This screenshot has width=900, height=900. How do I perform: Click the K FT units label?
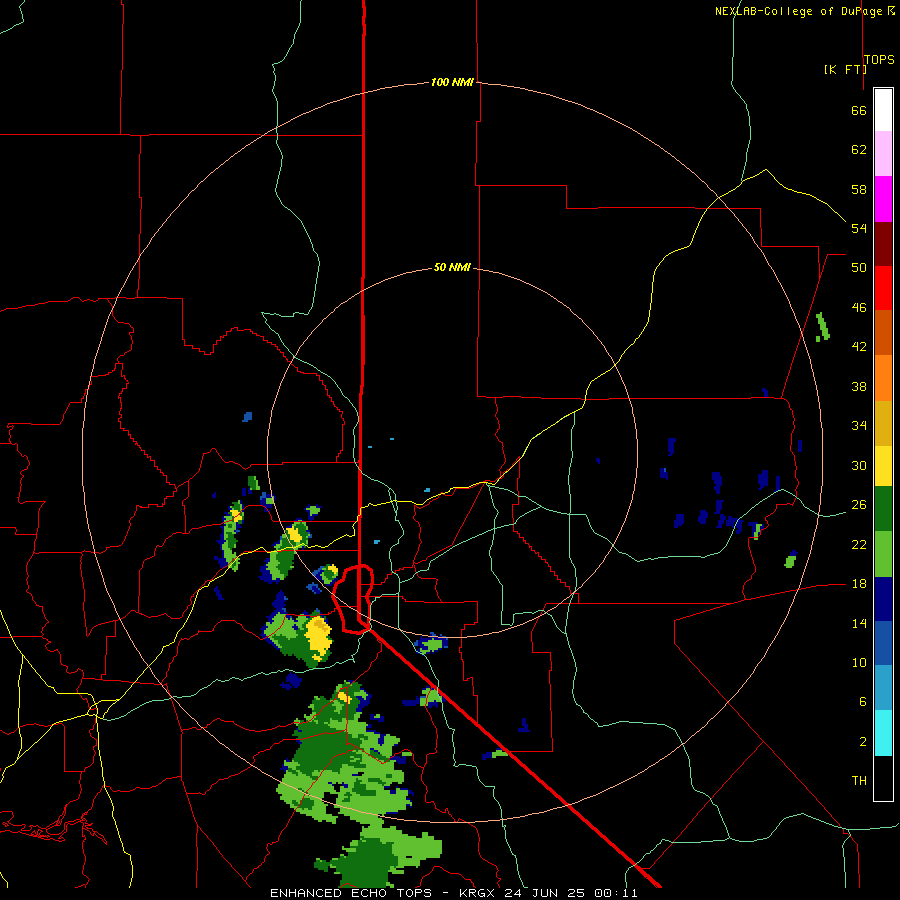click(845, 69)
